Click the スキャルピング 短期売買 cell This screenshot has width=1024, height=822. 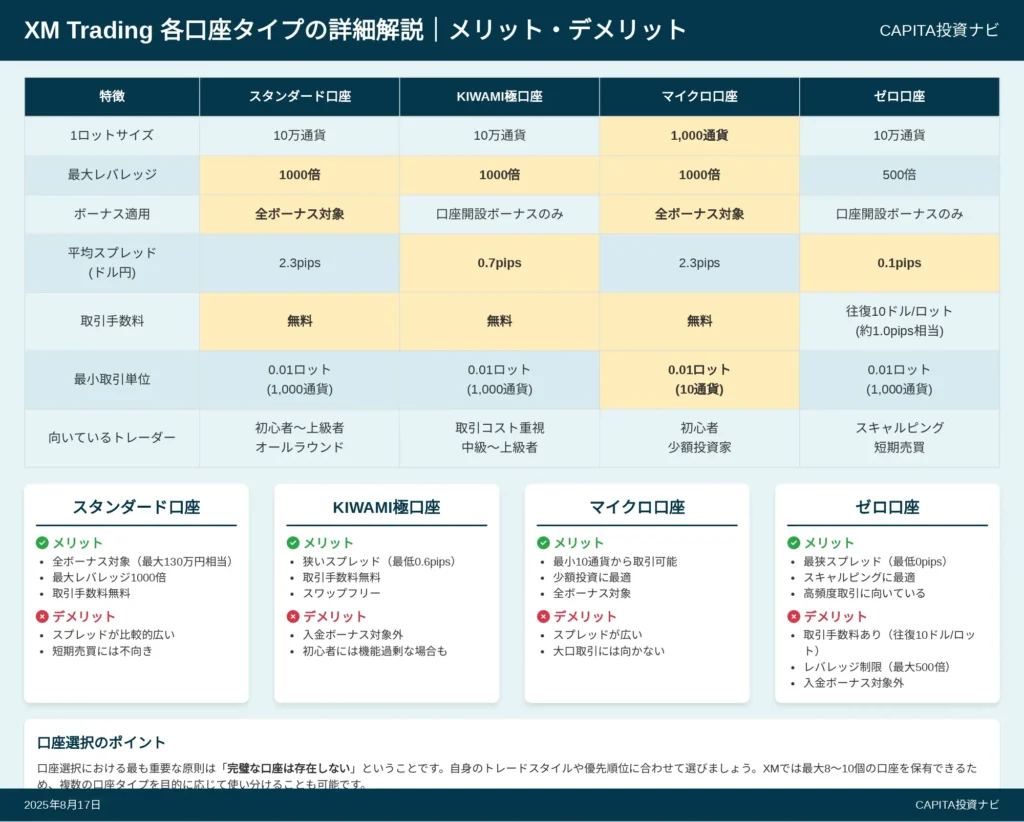click(899, 437)
